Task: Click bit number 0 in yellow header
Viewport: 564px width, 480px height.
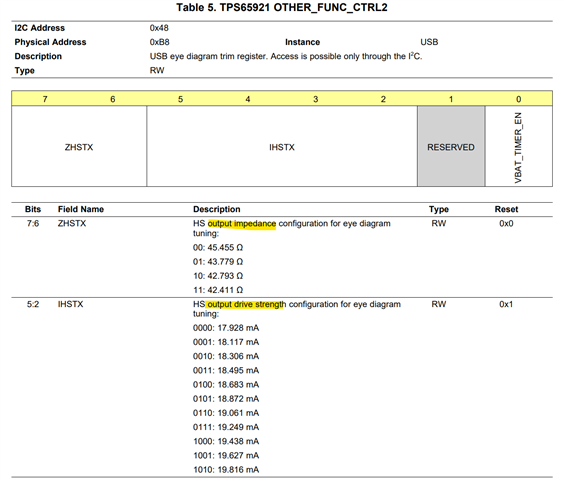Action: [518, 99]
